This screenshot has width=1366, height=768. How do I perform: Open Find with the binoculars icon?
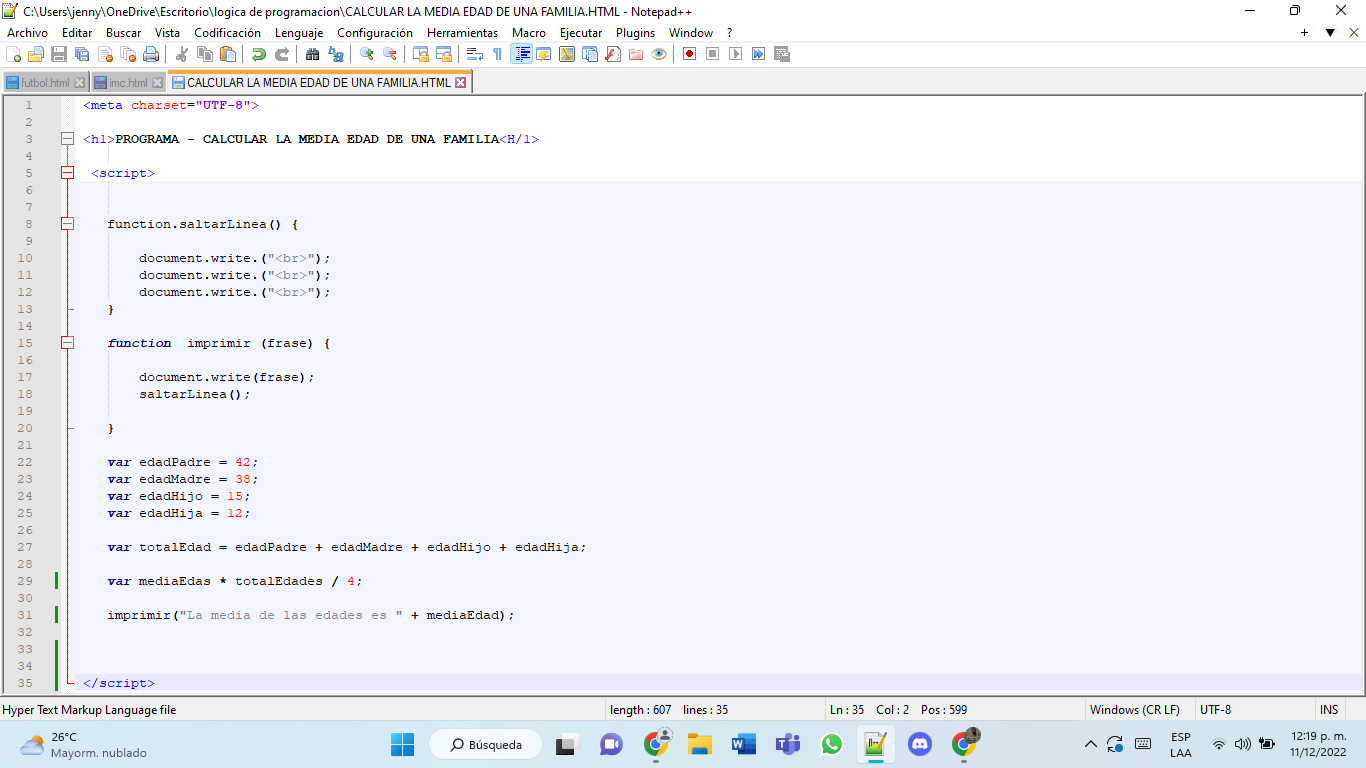coord(312,54)
